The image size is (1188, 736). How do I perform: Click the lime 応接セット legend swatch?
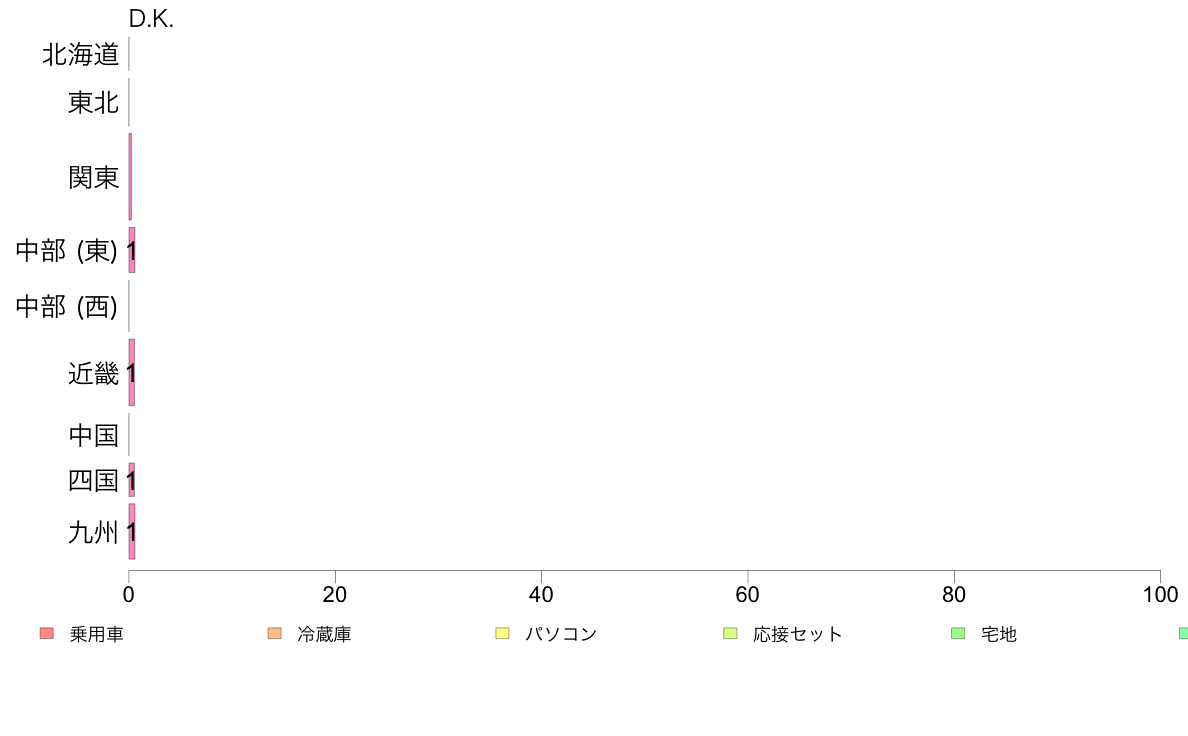coord(730,633)
